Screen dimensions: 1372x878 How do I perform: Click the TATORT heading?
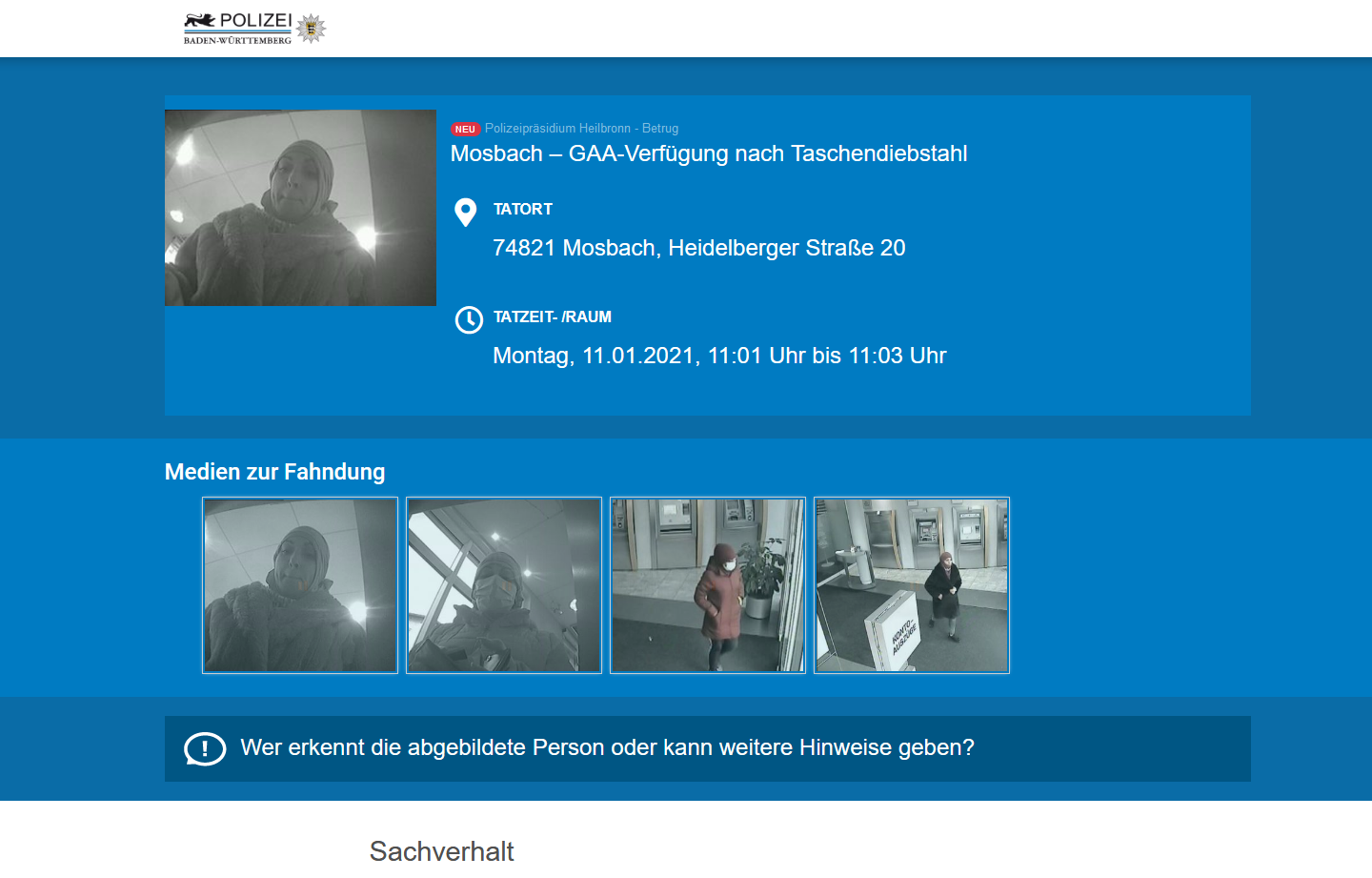click(523, 209)
